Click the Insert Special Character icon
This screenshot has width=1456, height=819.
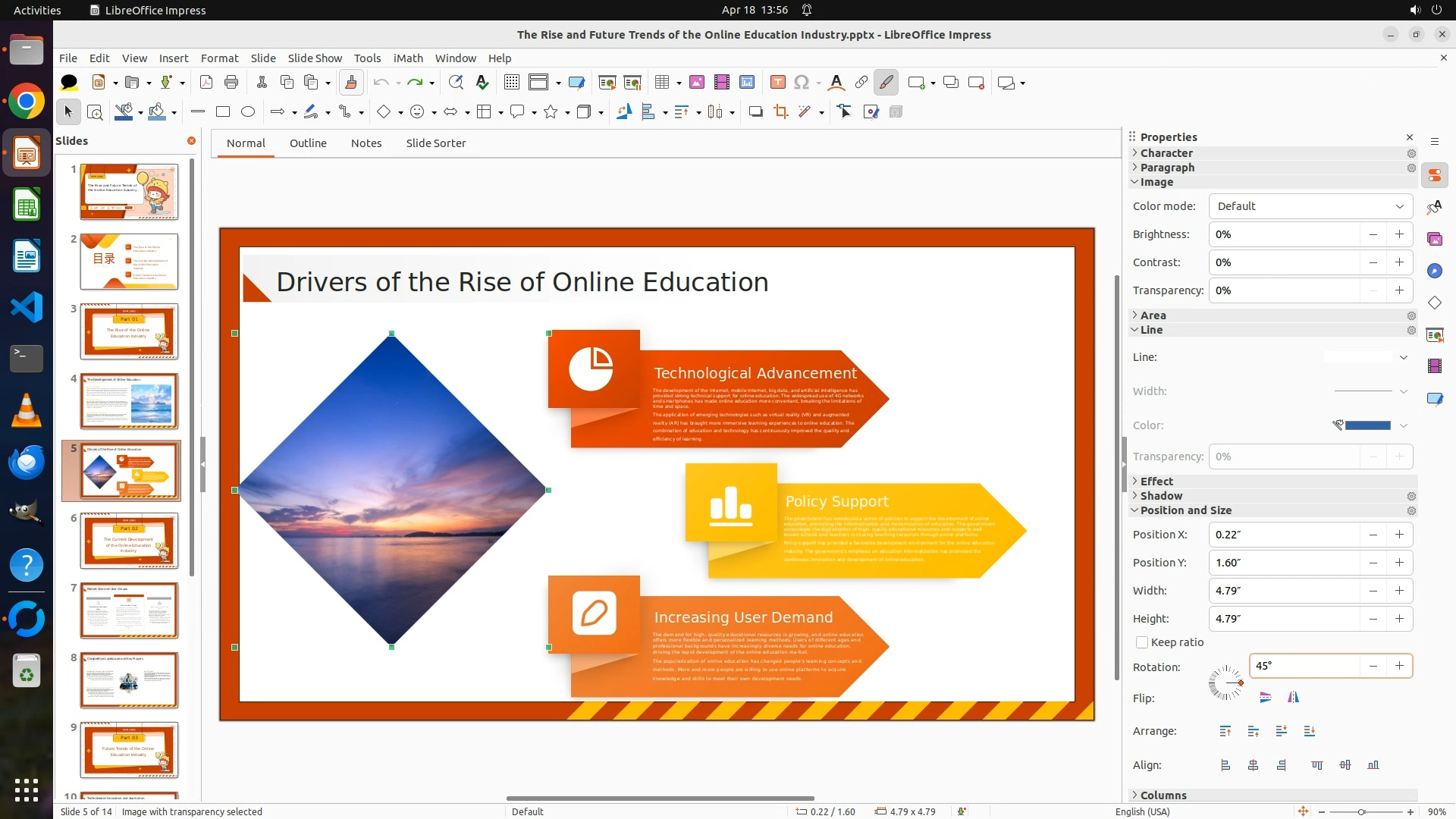(802, 83)
